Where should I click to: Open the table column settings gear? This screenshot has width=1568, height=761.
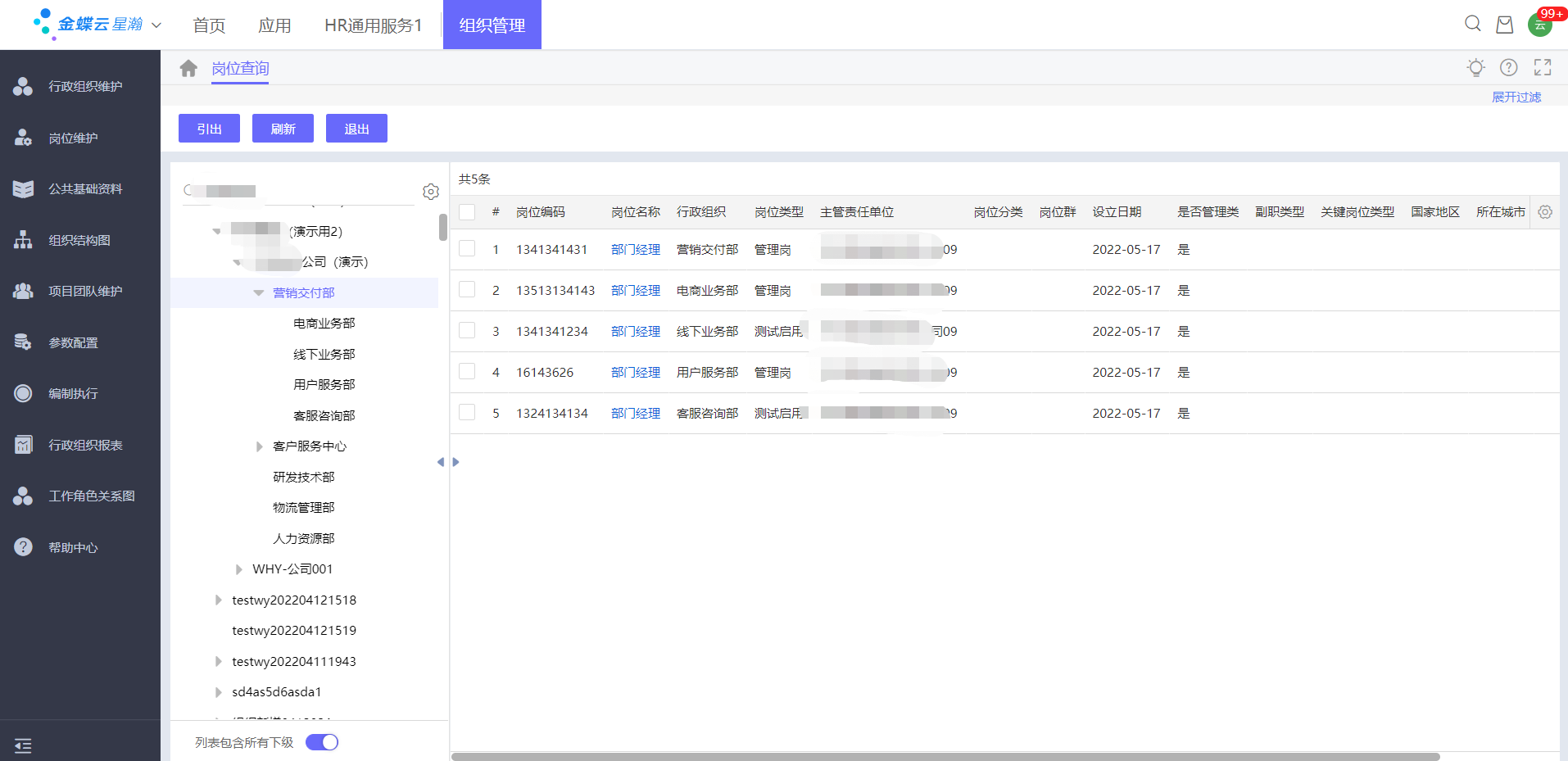[1545, 212]
